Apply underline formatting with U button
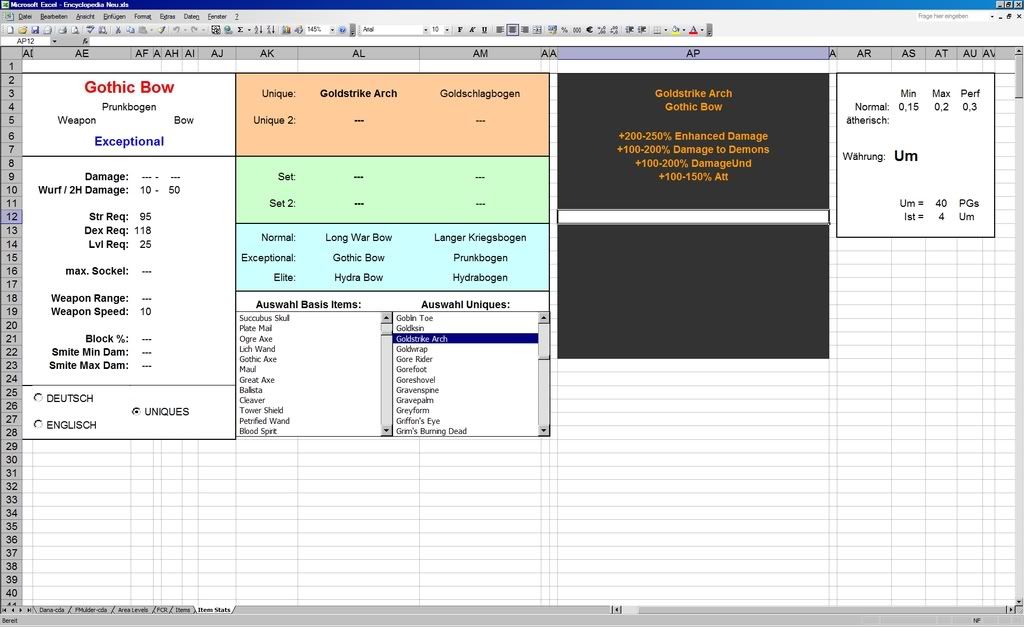The image size is (1024, 627). tap(485, 29)
